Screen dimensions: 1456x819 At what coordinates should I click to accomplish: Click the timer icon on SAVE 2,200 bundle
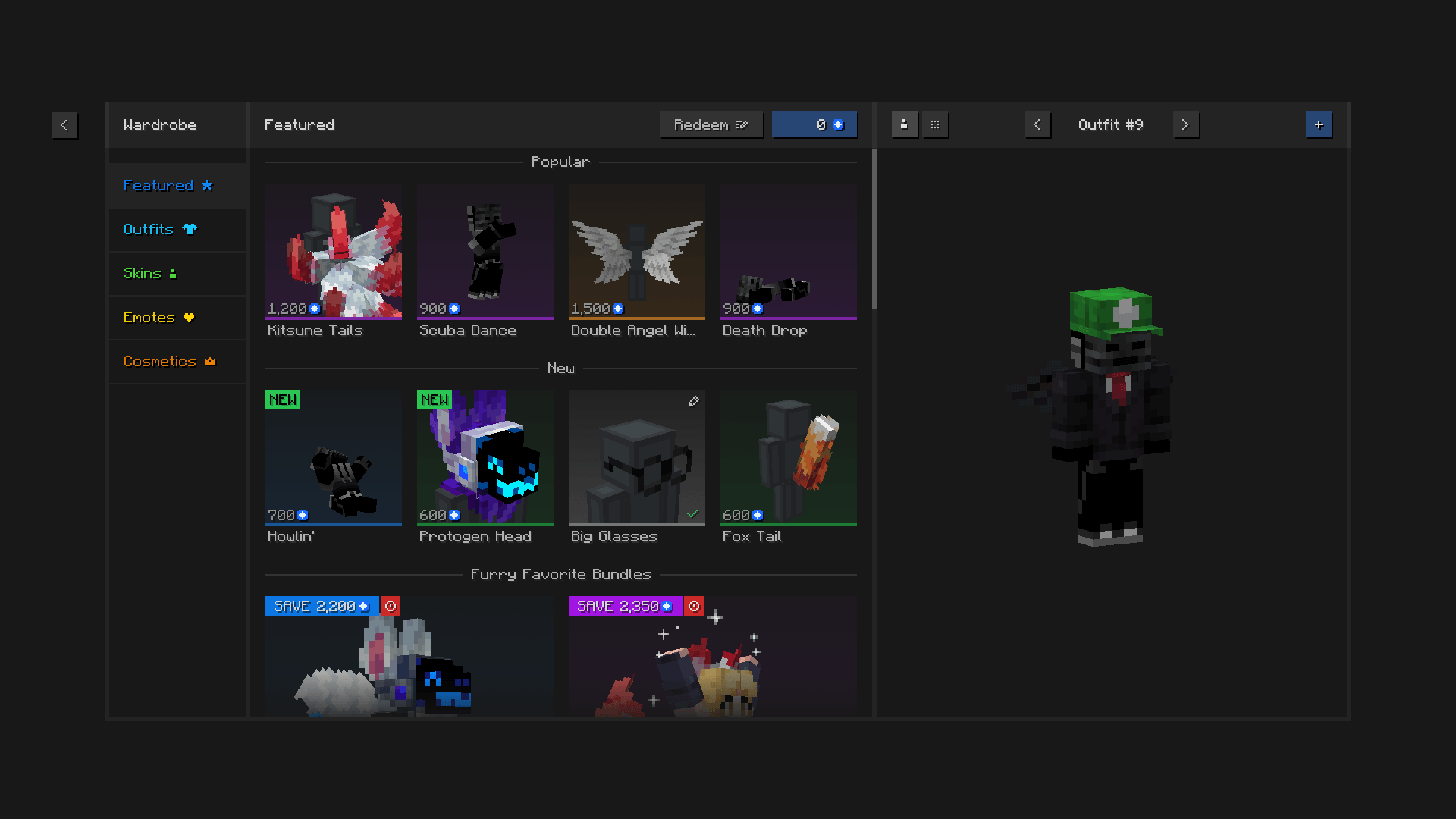pyautogui.click(x=391, y=606)
